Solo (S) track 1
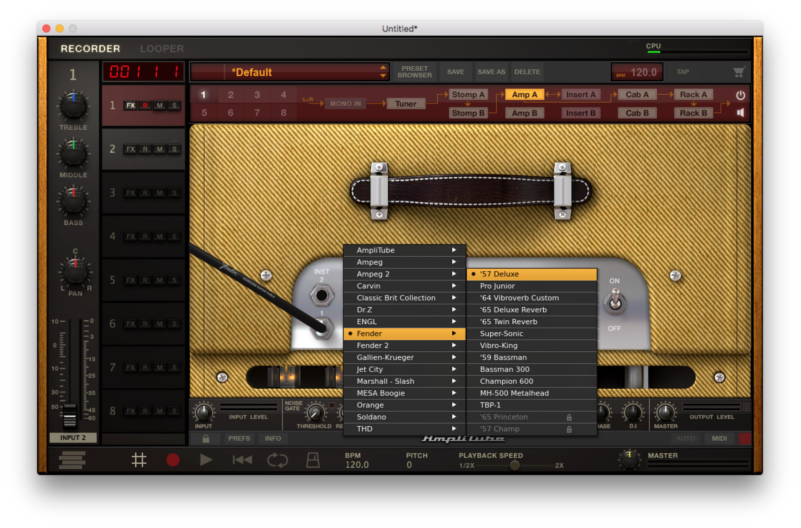801x528 pixels. (x=174, y=106)
